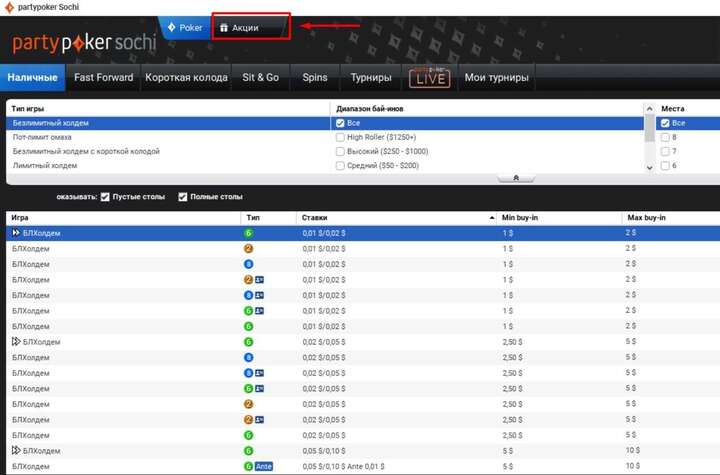Open the Короткая колода tab
Screen dimensions: 720x475
[x=186, y=78]
